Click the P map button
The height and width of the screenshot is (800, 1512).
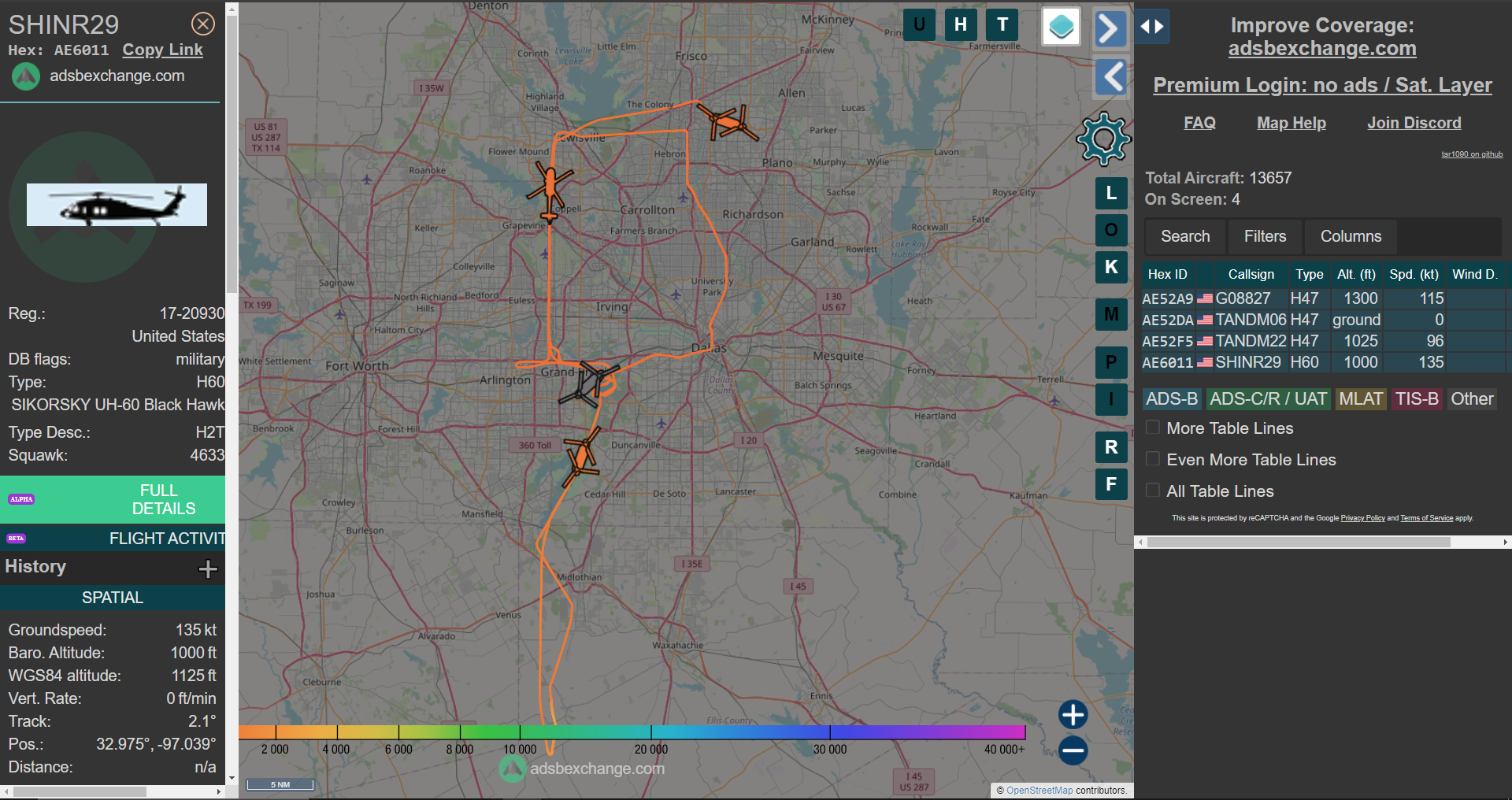[x=1111, y=362]
